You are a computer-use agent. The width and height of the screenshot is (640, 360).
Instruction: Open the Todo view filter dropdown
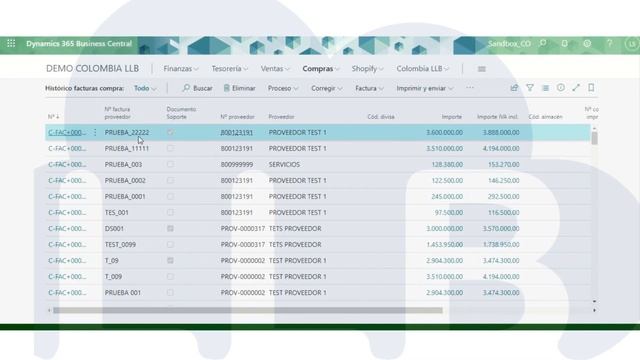[145, 88]
